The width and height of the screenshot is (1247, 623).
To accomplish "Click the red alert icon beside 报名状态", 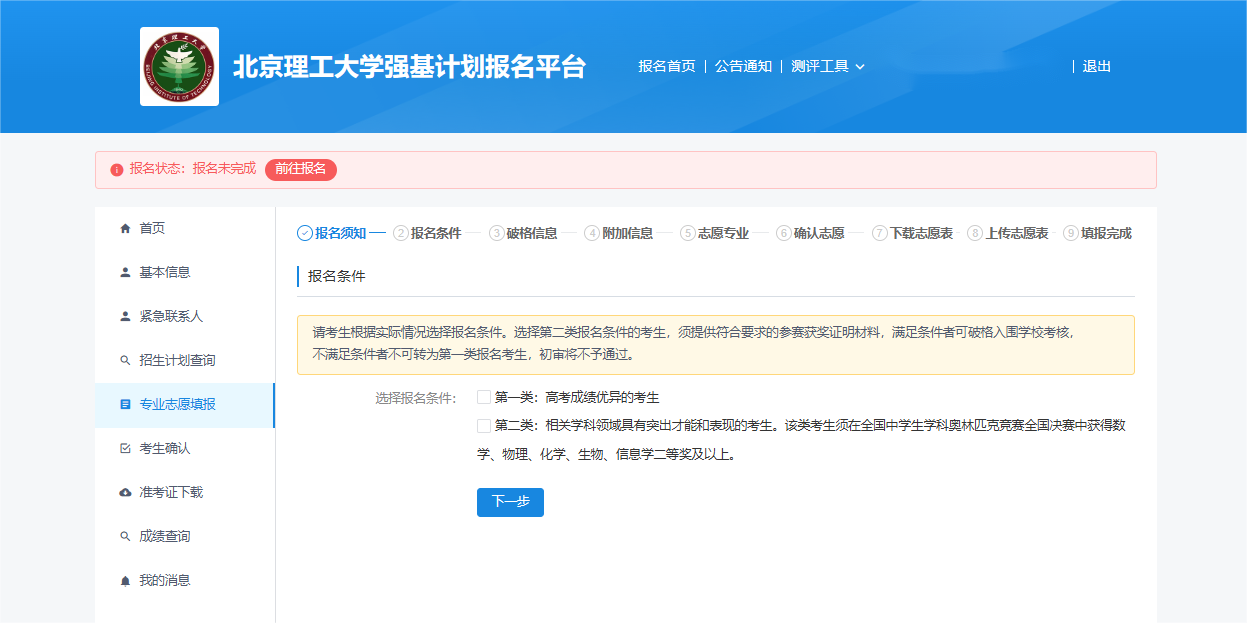I will pos(117,169).
